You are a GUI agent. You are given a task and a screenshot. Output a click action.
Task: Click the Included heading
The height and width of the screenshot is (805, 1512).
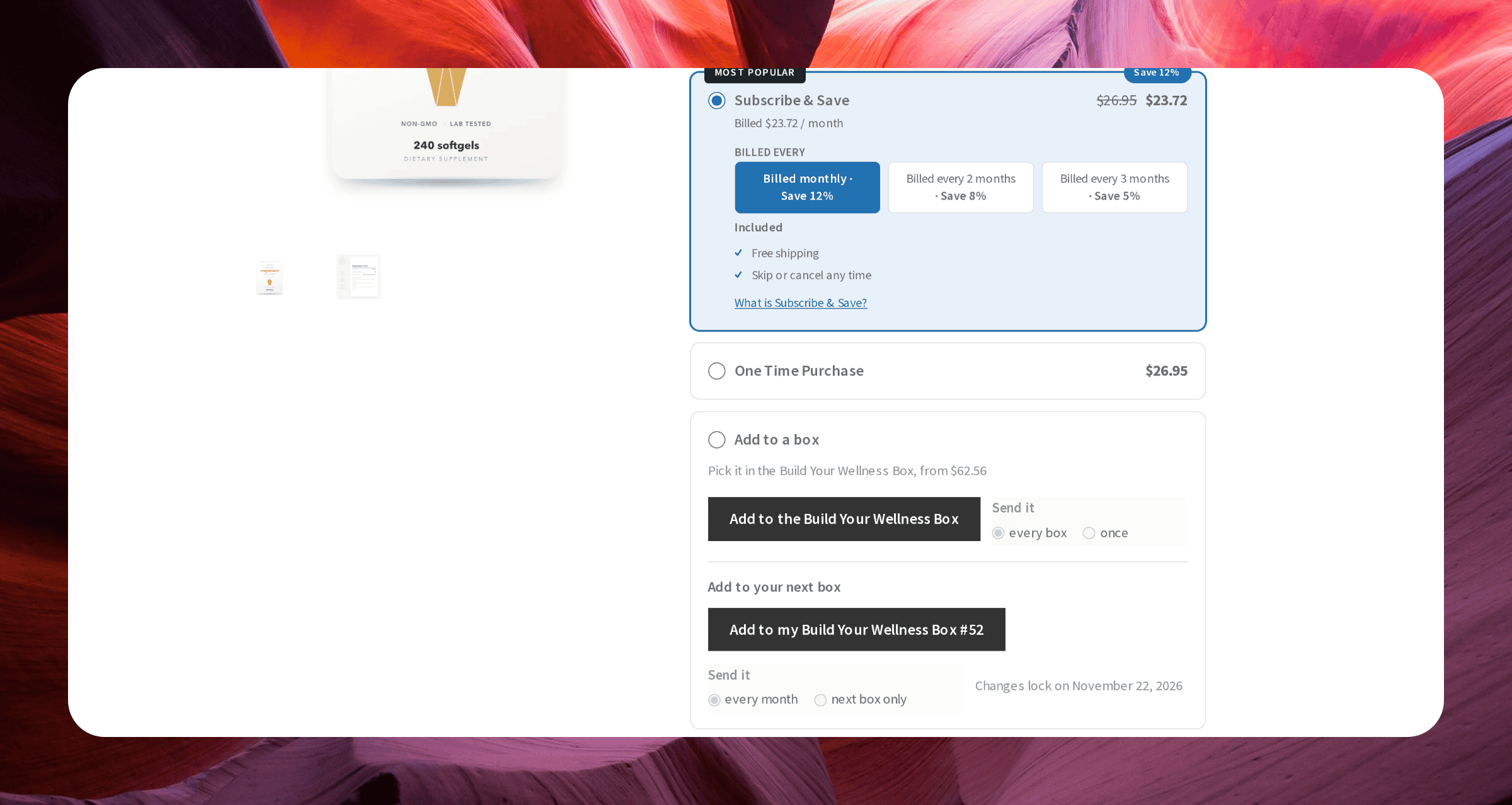point(759,227)
